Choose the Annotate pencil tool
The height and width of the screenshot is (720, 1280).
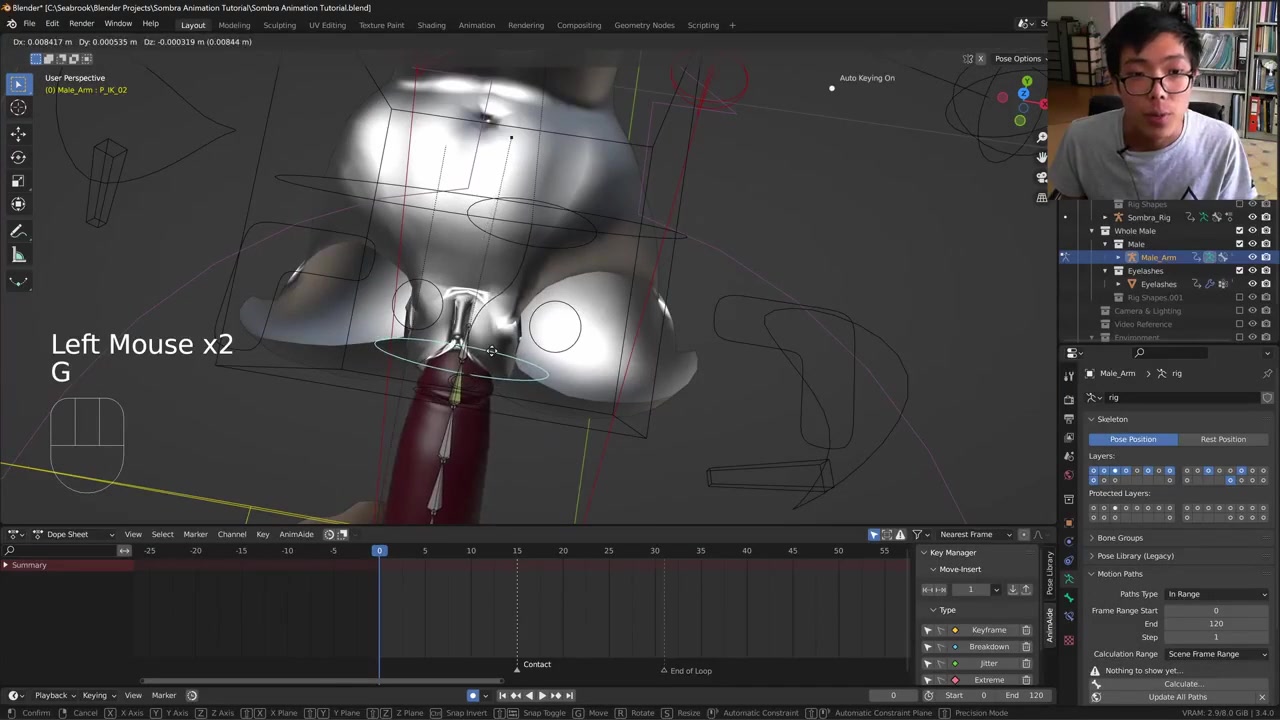(x=18, y=231)
